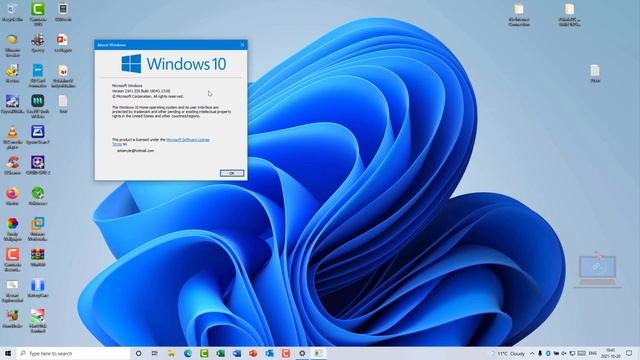Open PowerPoint from the taskbar

[x=253, y=353]
